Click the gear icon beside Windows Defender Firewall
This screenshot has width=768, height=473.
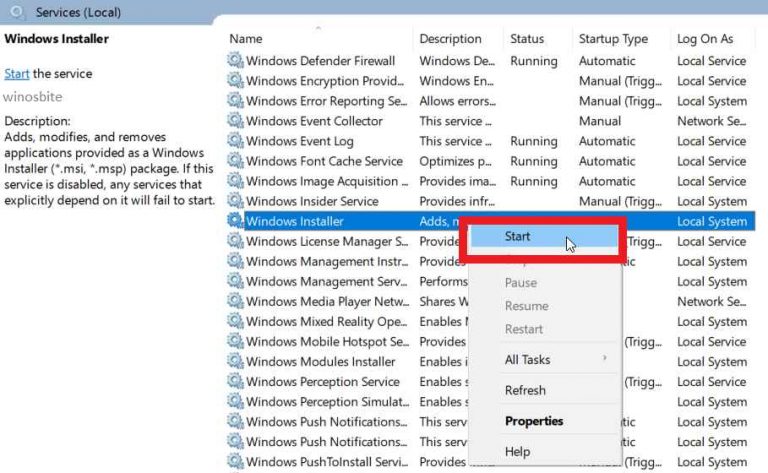(x=235, y=61)
